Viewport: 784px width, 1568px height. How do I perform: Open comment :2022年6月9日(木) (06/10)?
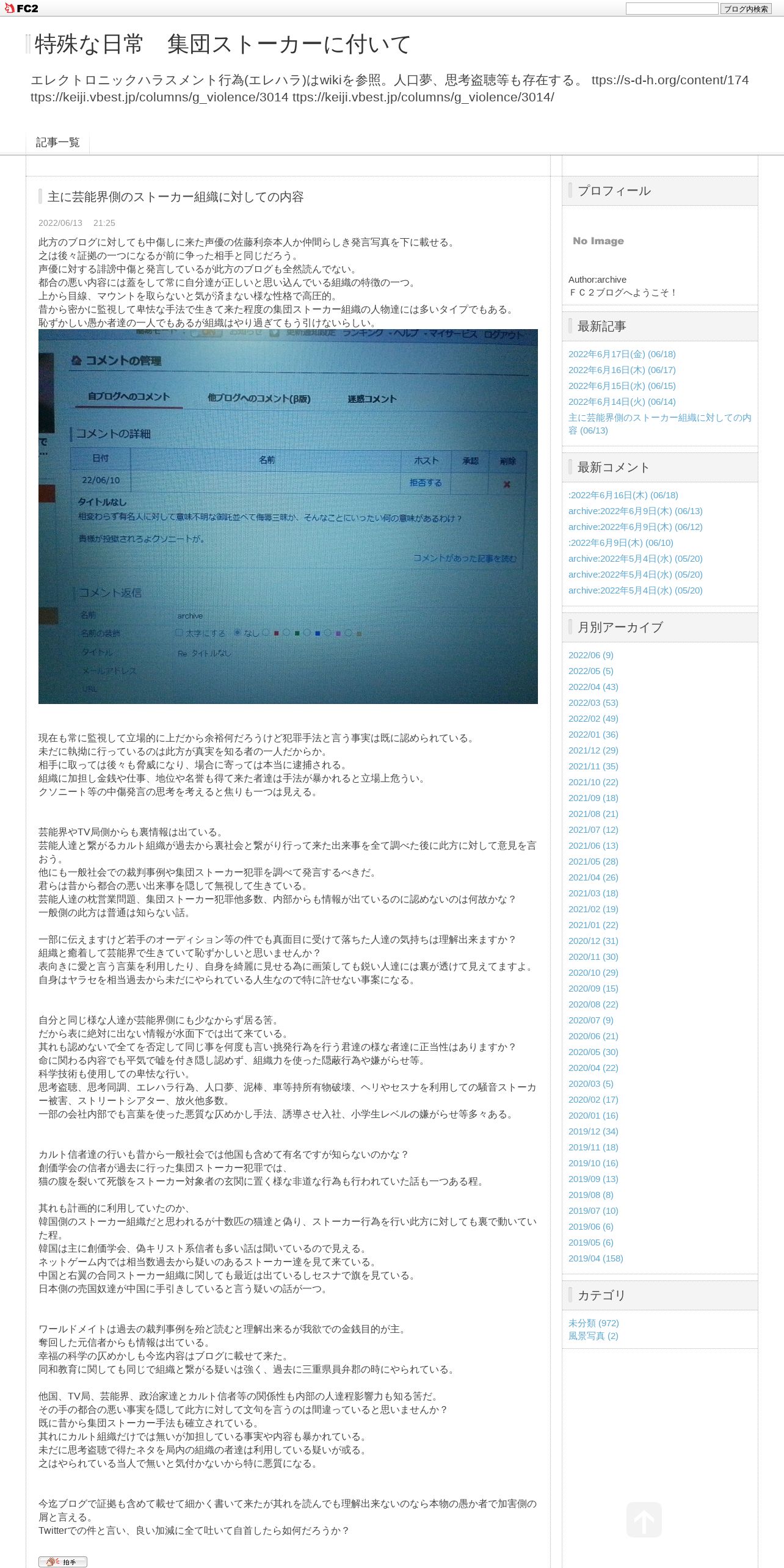[620, 543]
